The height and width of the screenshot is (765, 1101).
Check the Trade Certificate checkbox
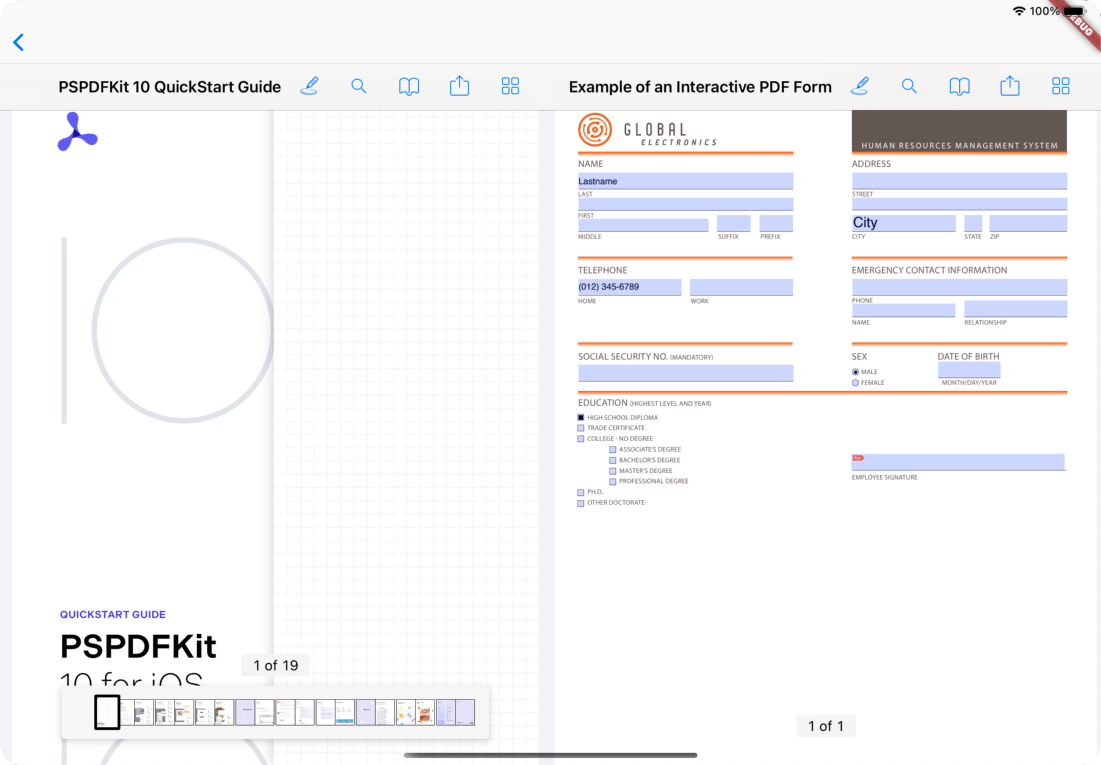581,428
